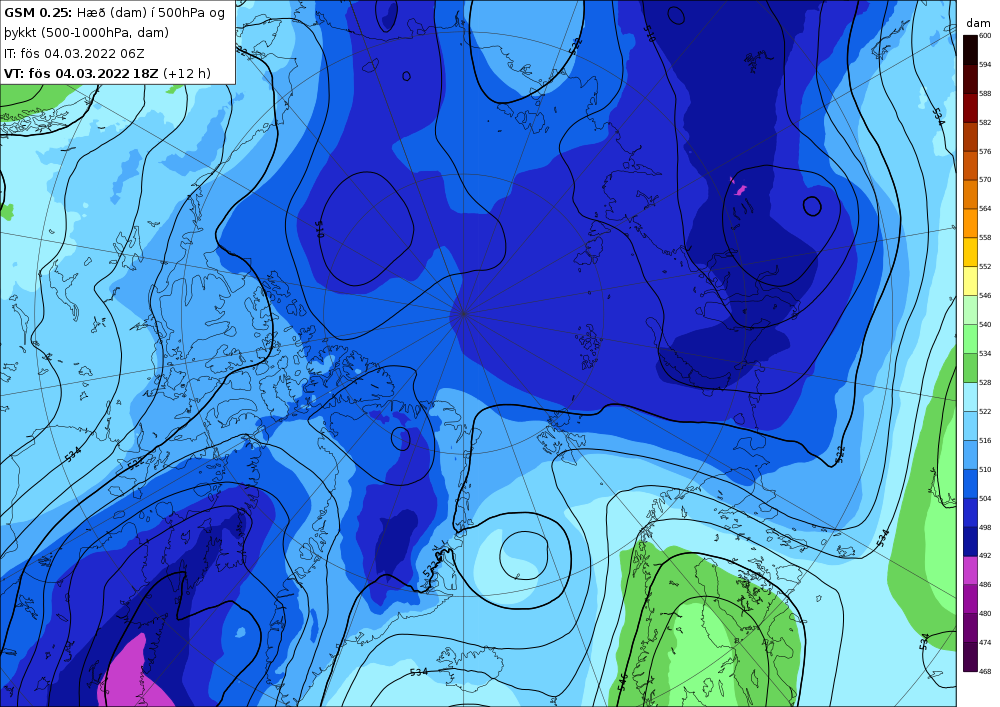
Task: Click the legend value "582"
Action: (985, 122)
